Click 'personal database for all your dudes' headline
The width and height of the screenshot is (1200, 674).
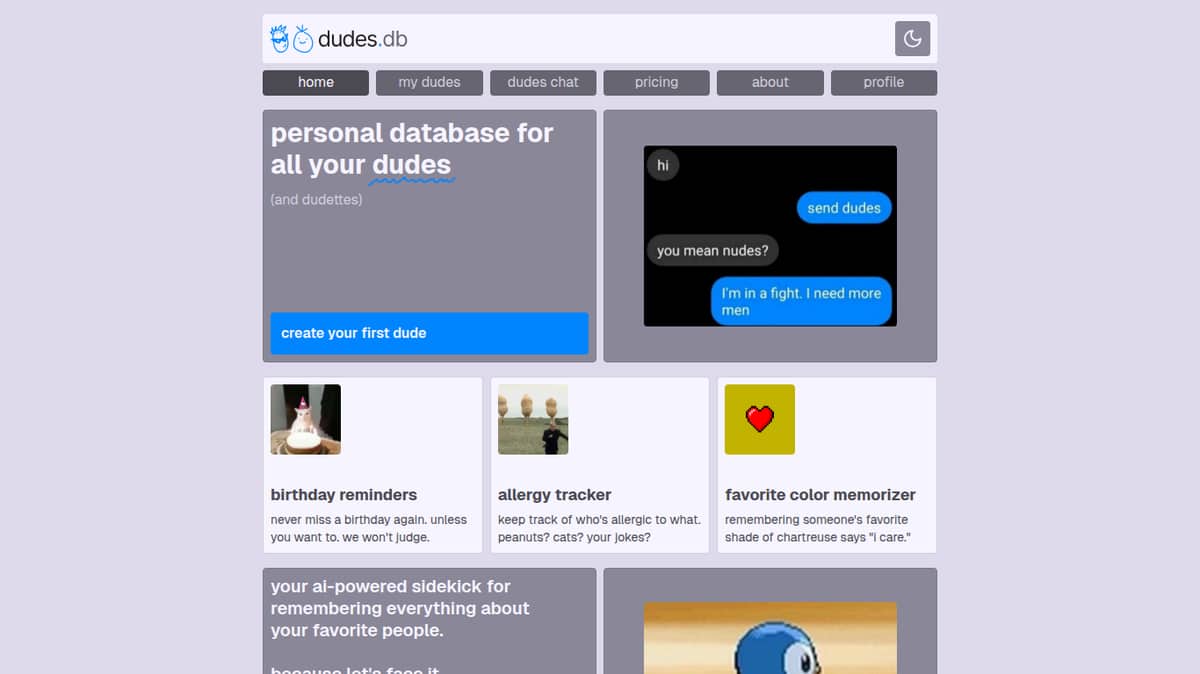(x=412, y=149)
